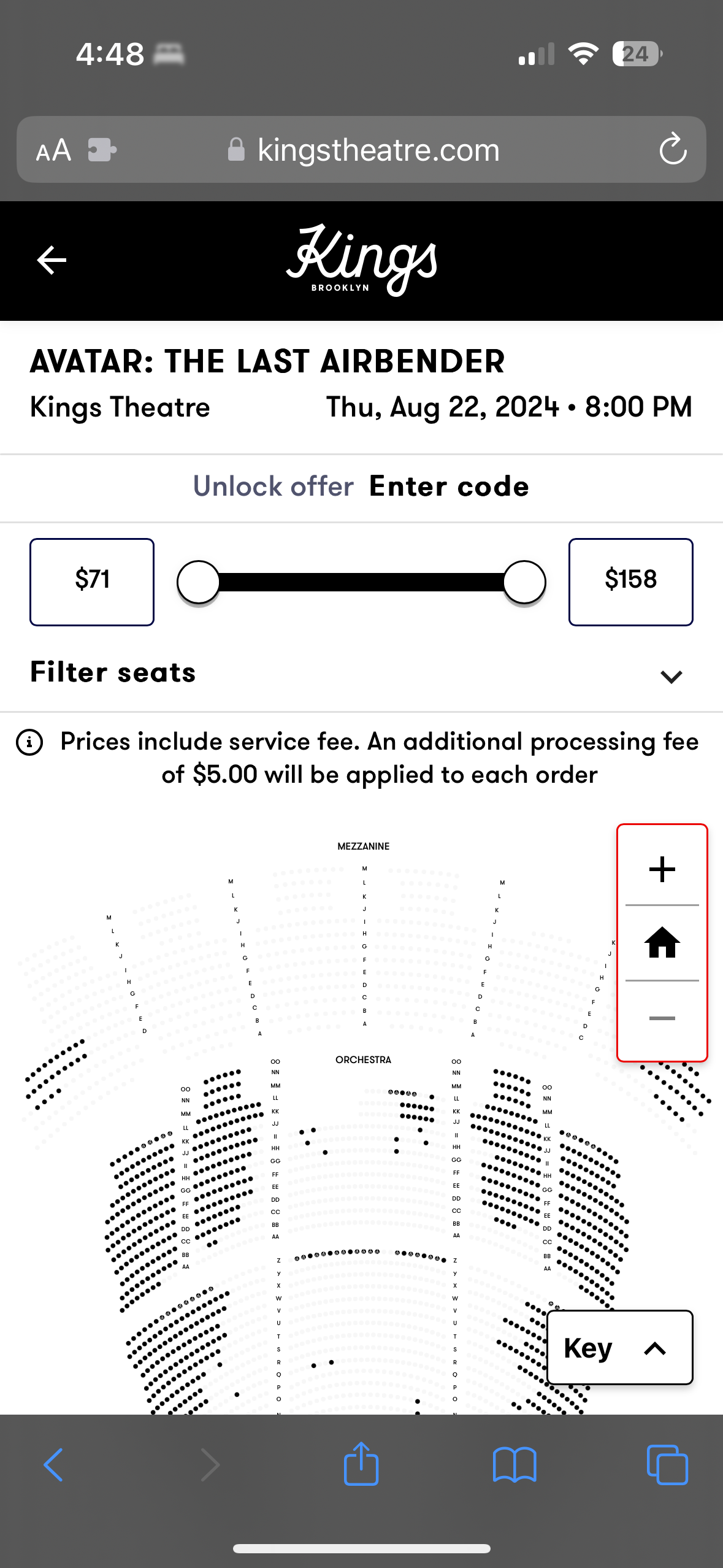Image resolution: width=723 pixels, height=1568 pixels.
Task: Open Safari share sheet
Action: [x=361, y=1464]
